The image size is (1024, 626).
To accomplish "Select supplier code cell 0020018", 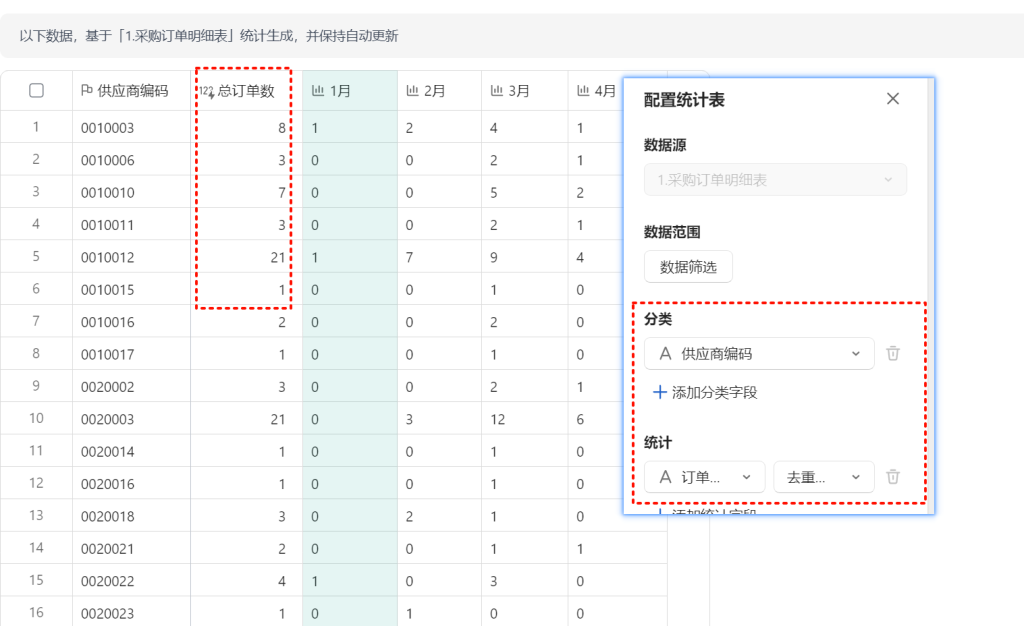I will pos(131,516).
